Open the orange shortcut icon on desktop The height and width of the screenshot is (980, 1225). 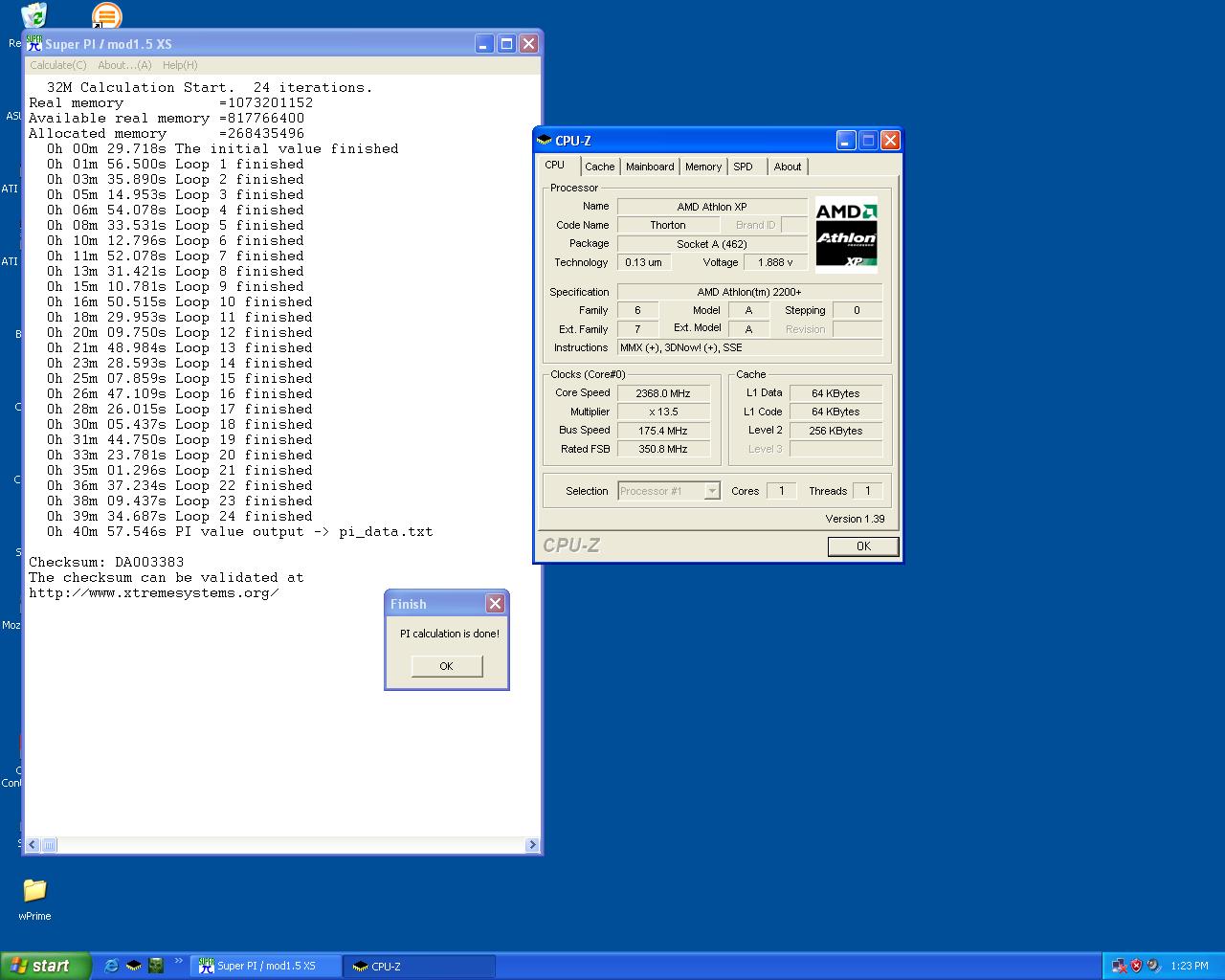click(106, 14)
